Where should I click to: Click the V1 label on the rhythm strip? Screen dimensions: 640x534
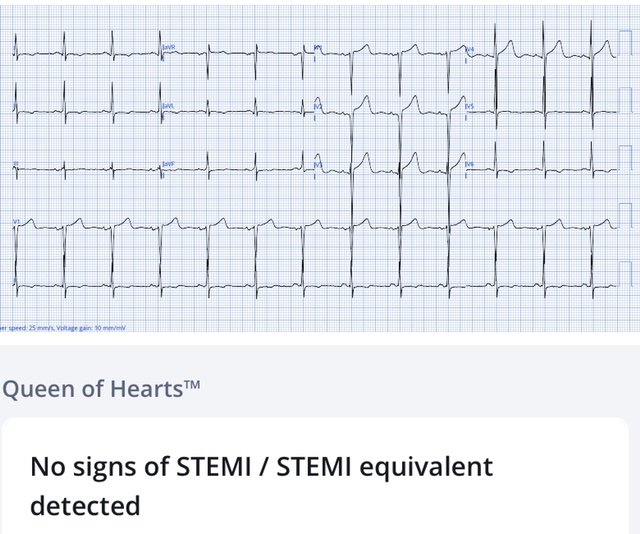click(x=16, y=220)
